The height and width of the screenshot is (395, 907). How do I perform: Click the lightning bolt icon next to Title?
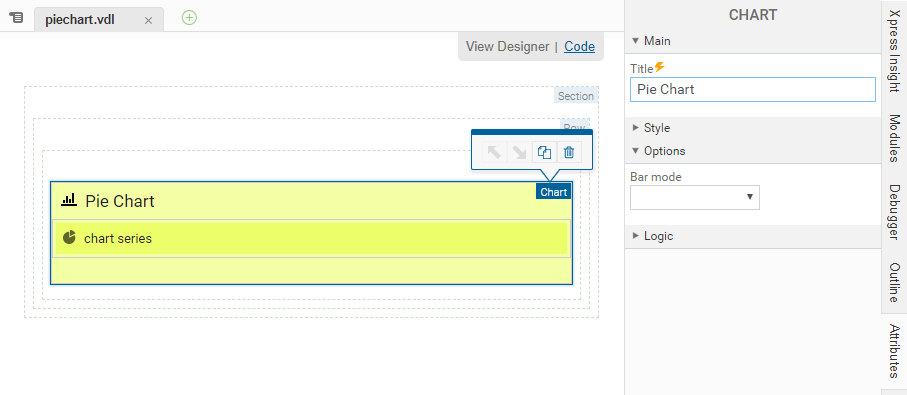pyautogui.click(x=659, y=68)
